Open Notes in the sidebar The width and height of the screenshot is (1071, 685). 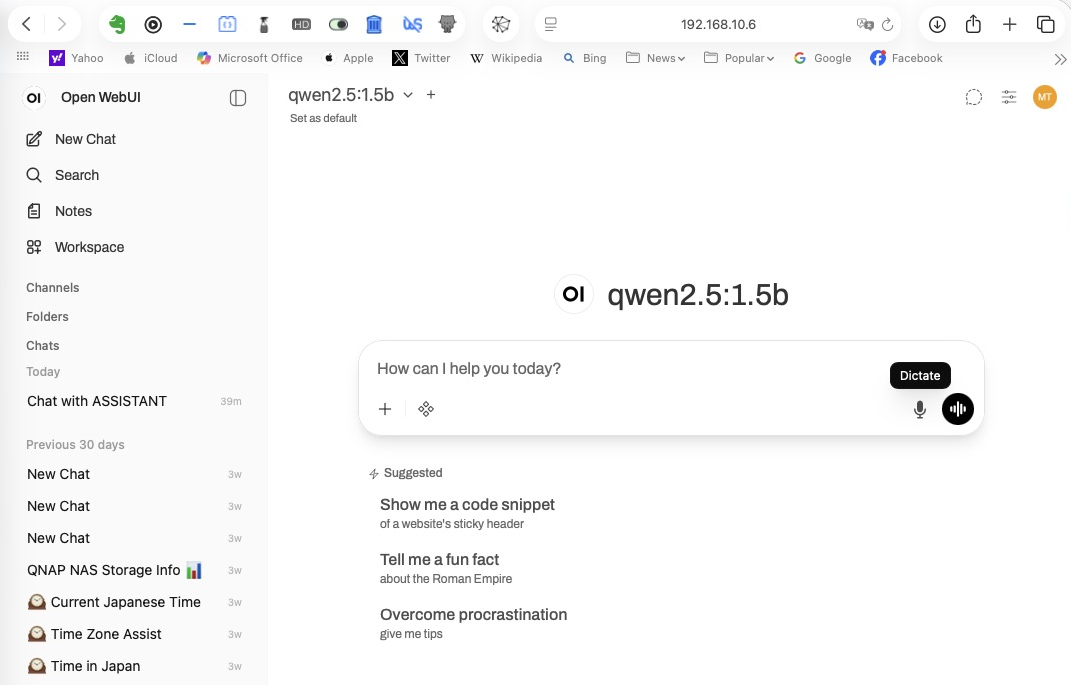(73, 211)
